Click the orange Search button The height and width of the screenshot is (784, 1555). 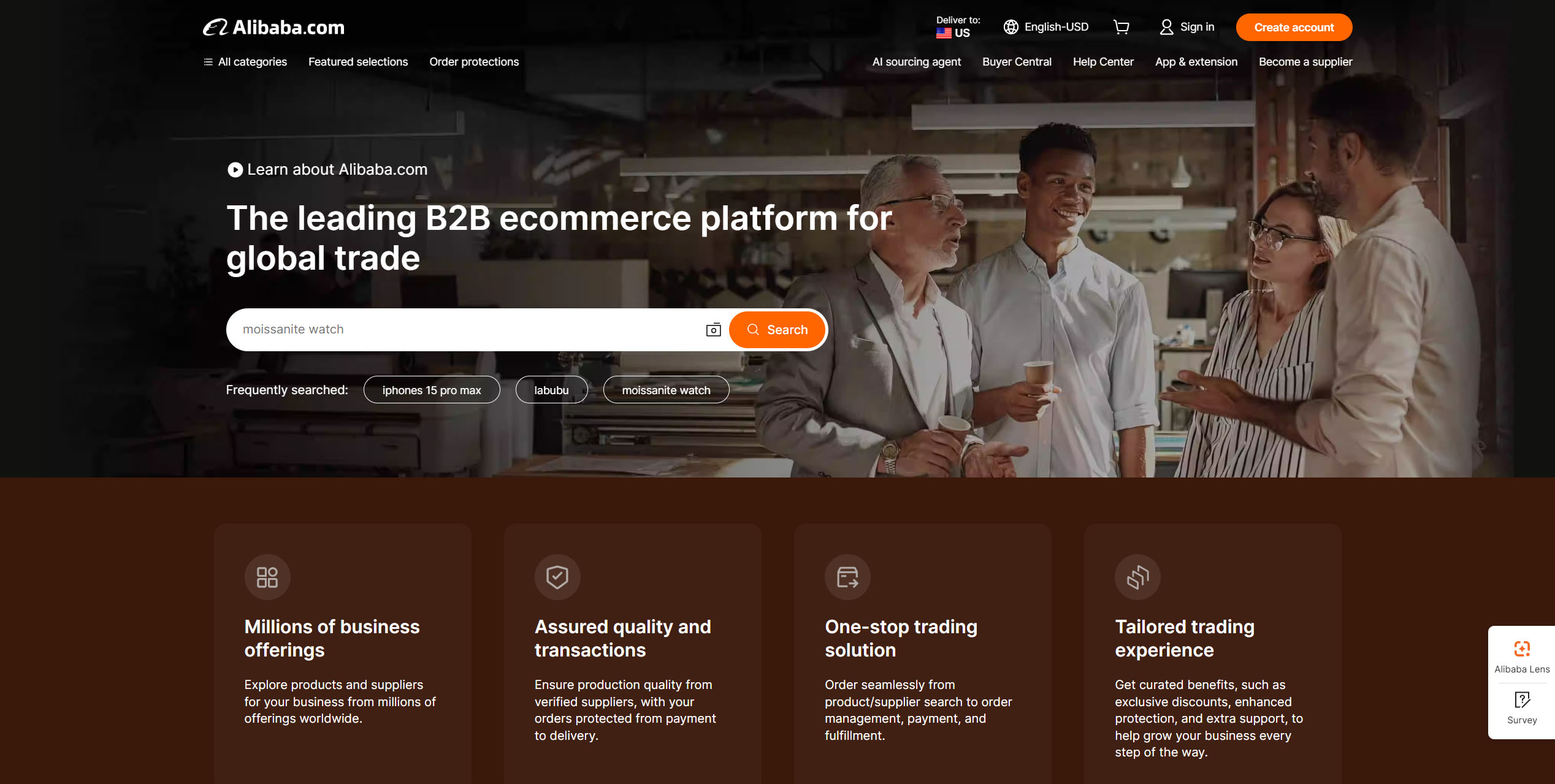click(777, 330)
